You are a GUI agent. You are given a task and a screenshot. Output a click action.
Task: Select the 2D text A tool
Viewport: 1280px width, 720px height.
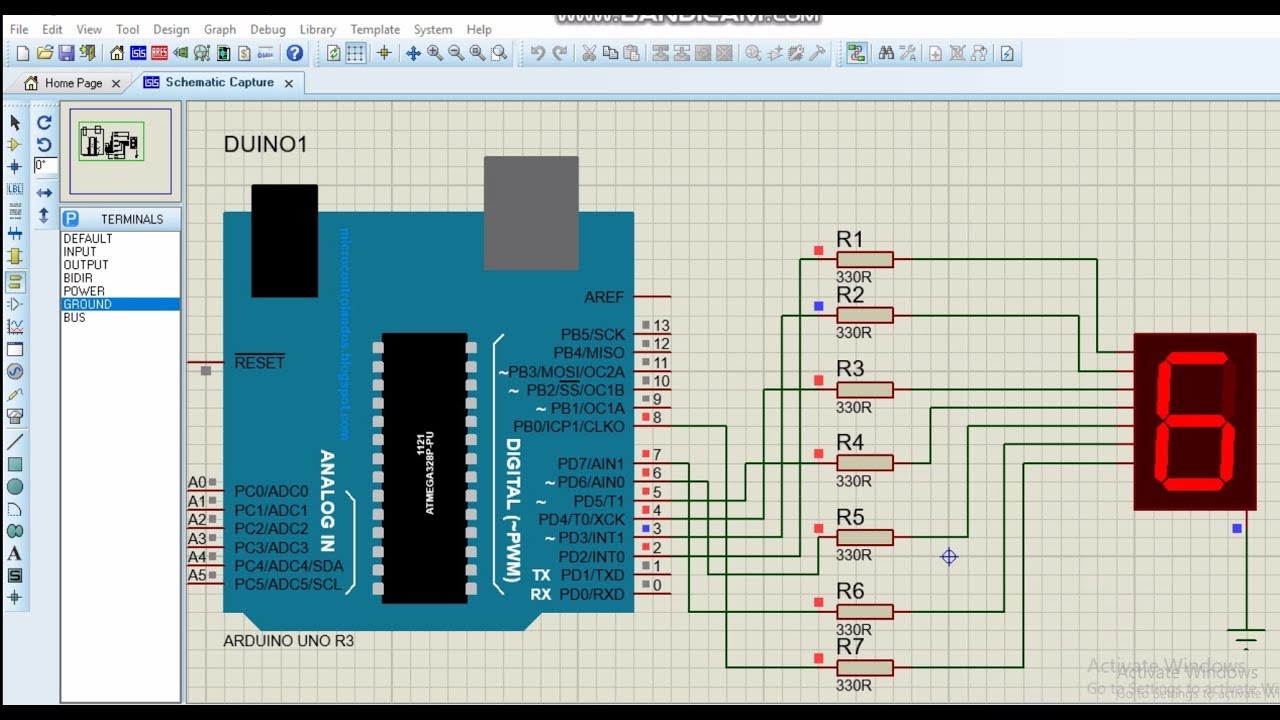coord(15,553)
